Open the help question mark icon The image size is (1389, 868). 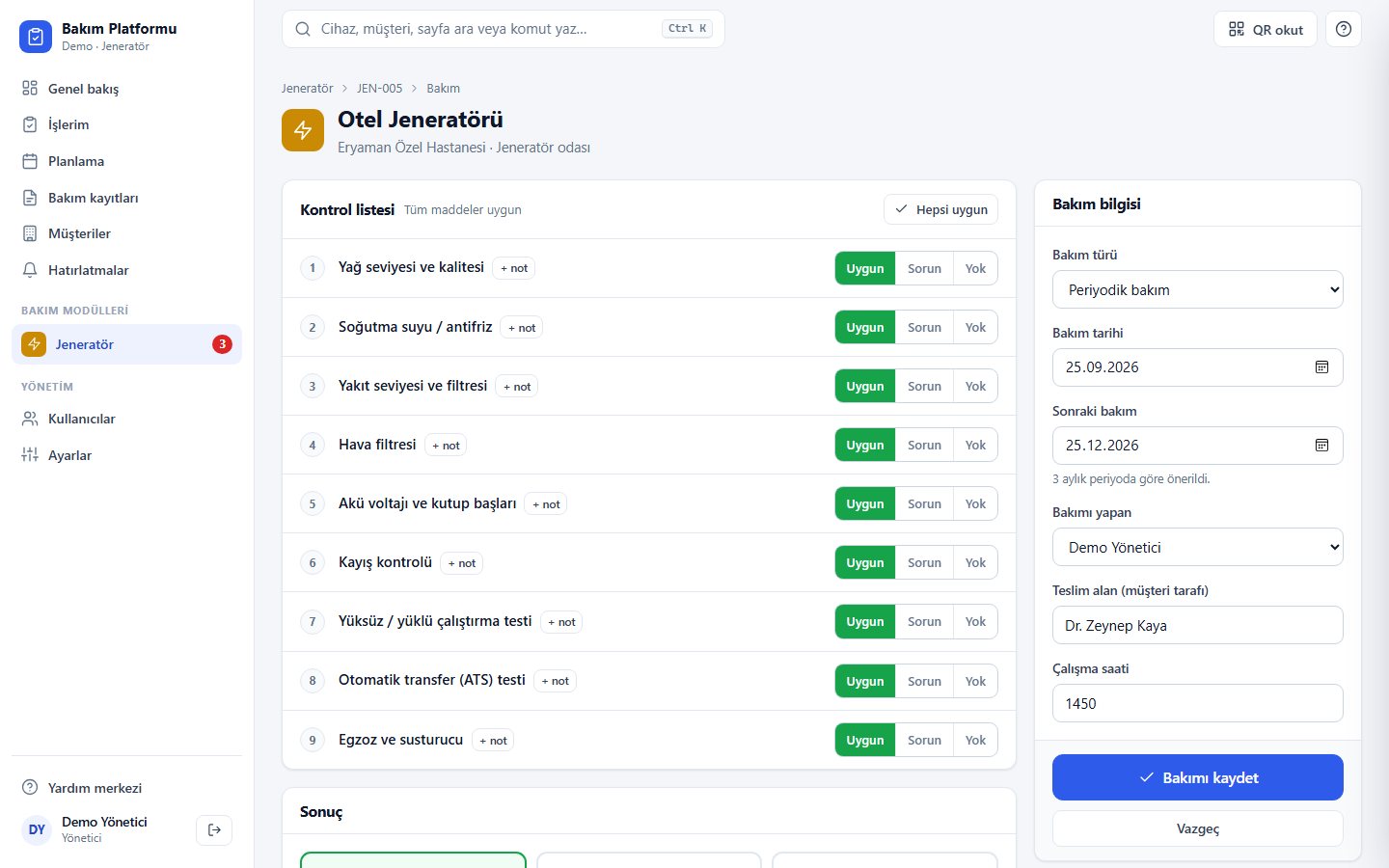1344,29
